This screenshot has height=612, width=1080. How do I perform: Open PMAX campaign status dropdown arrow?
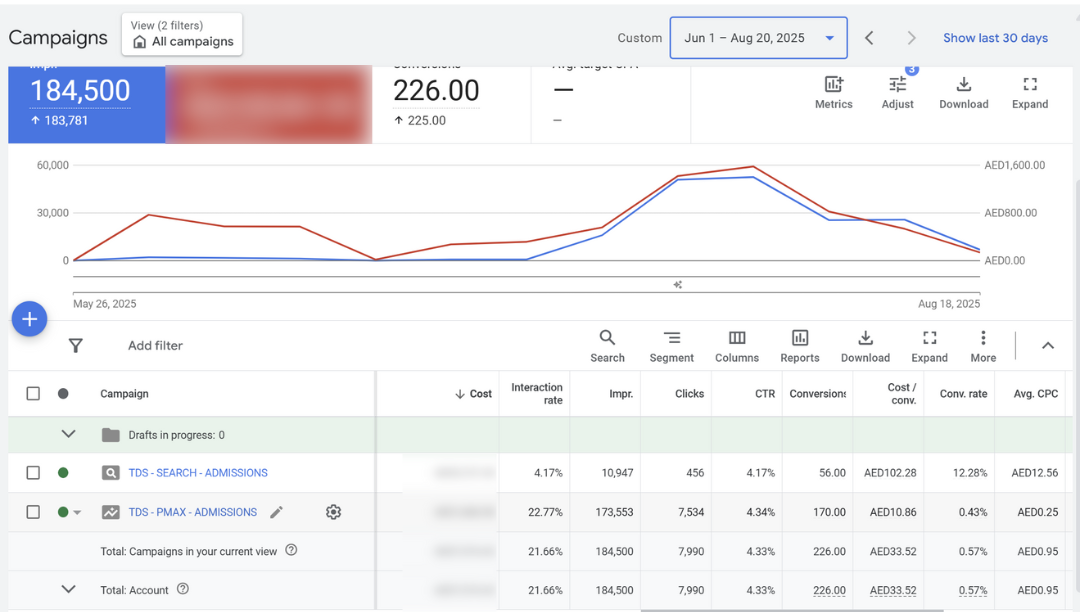pyautogui.click(x=78, y=513)
